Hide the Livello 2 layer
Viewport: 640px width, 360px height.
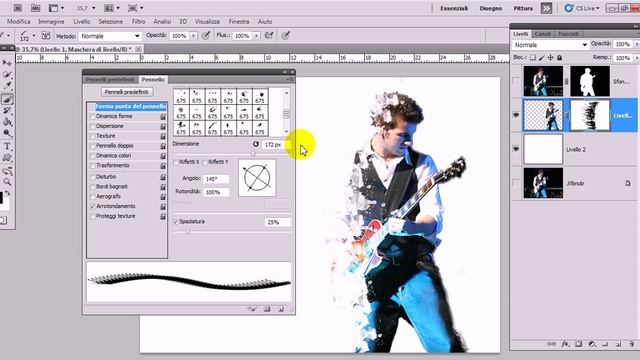516,149
